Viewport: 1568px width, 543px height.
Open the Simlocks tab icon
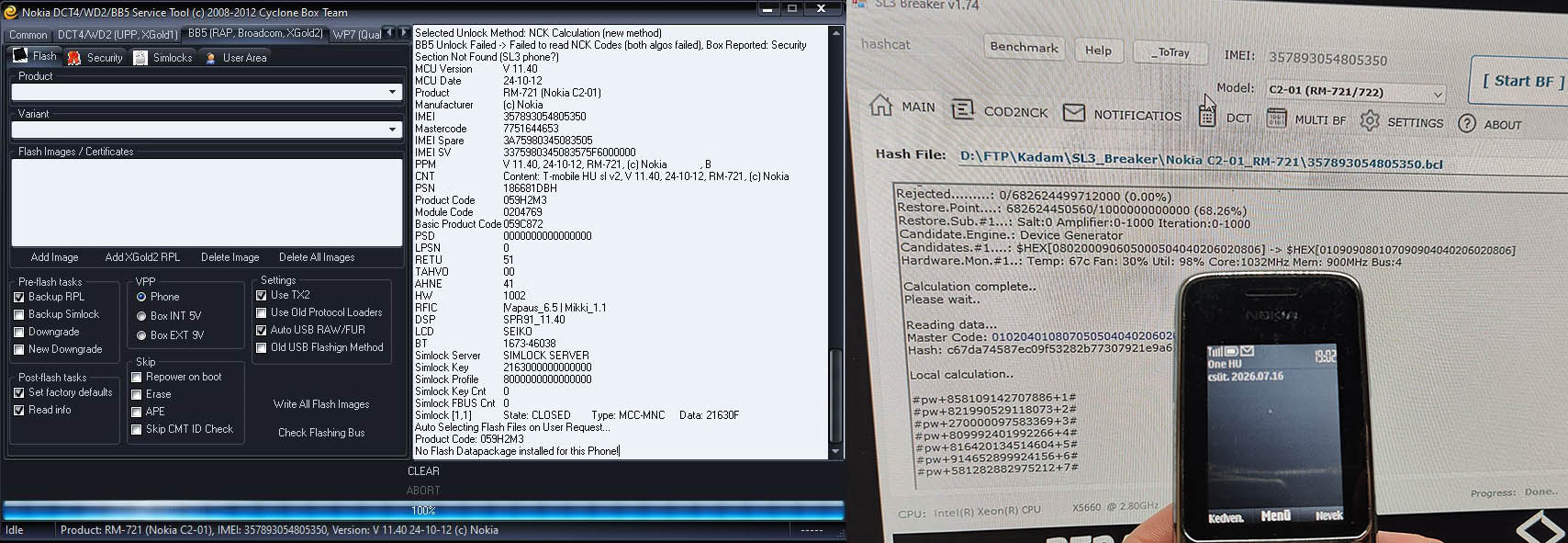pos(140,58)
